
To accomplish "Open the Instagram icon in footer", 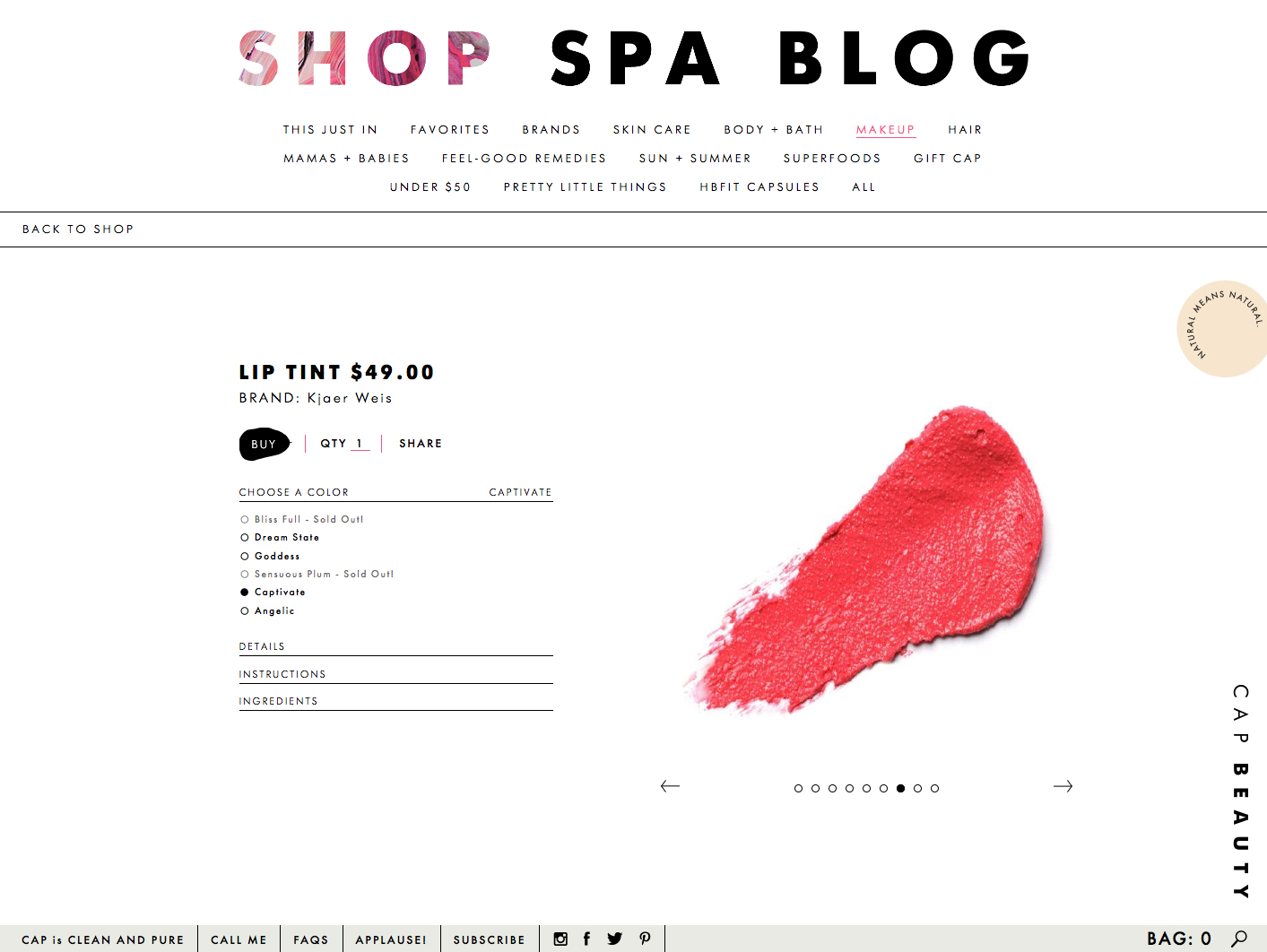I will 560,939.
